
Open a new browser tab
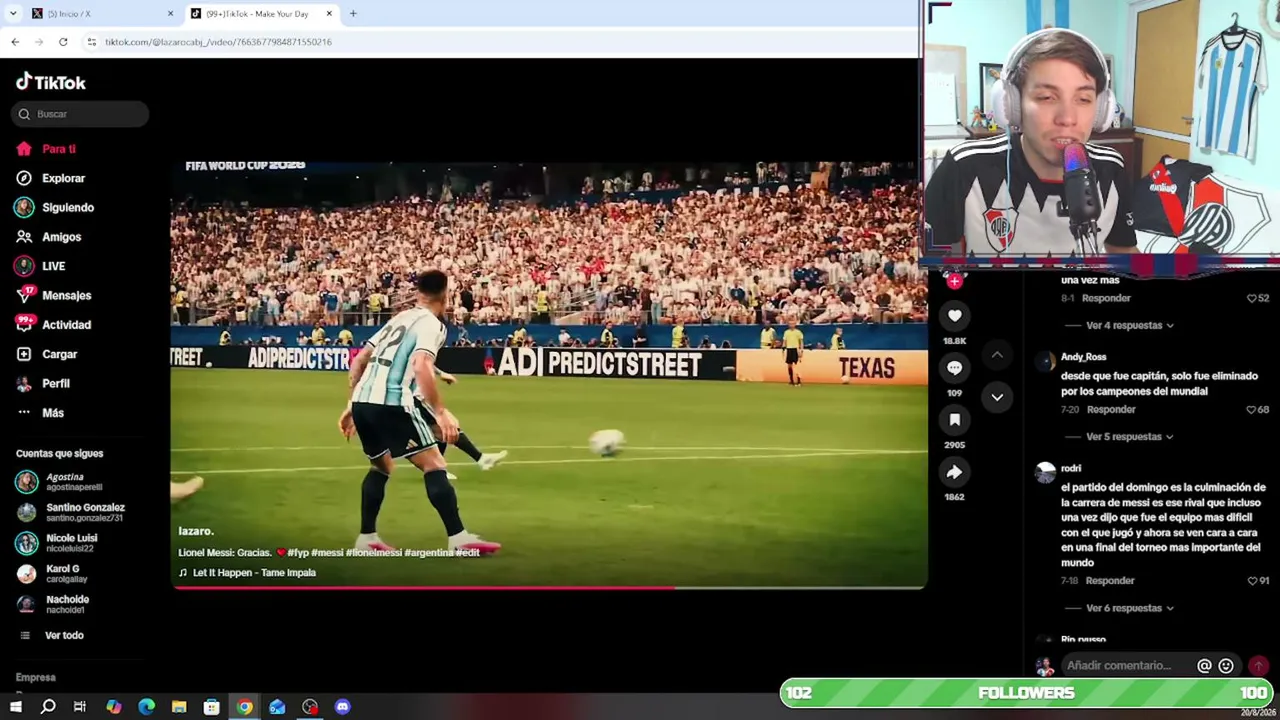click(353, 14)
